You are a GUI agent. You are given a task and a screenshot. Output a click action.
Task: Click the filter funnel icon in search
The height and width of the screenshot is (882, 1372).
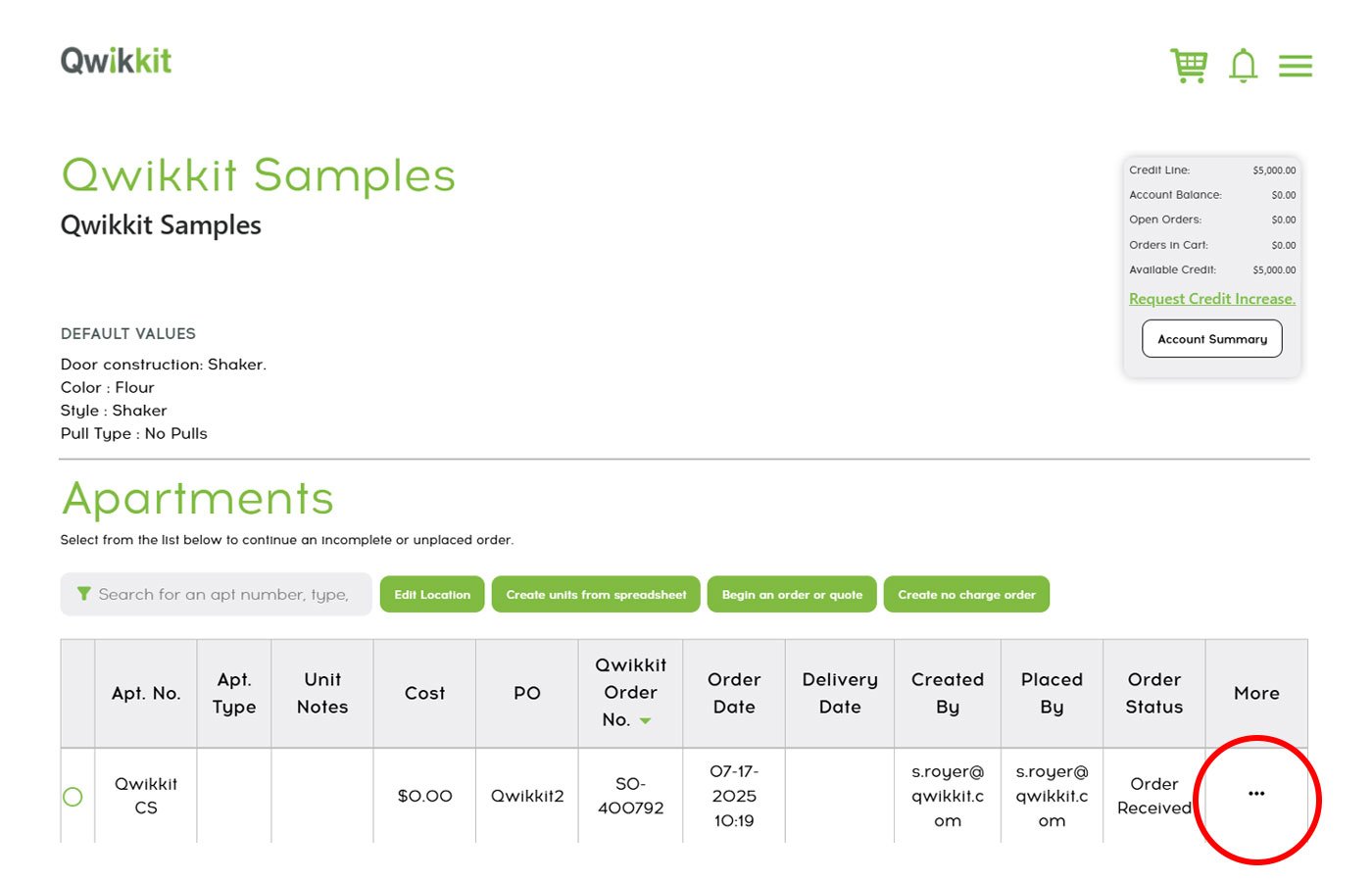coord(84,594)
